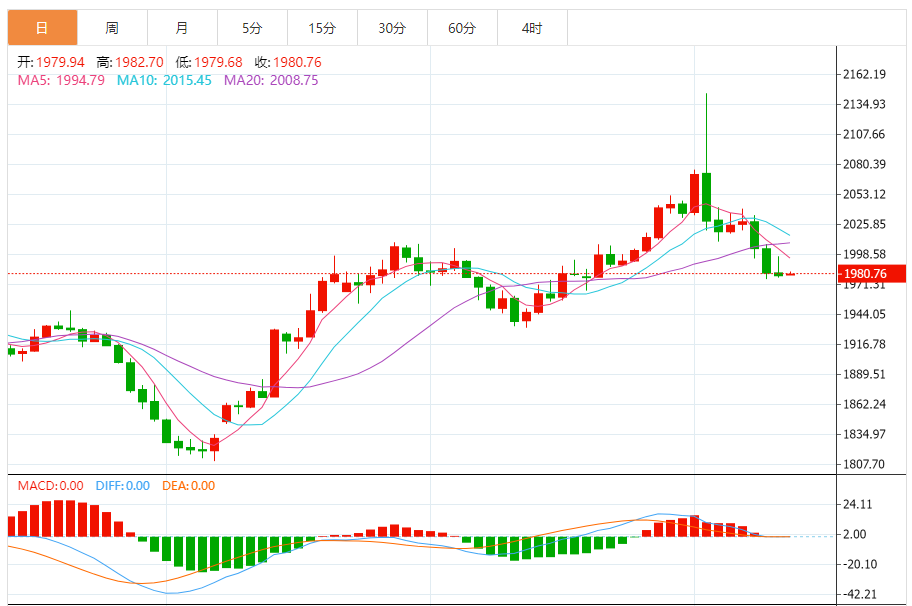Click the MA5: 1994.79 indicator text
The height and width of the screenshot is (606, 912).
pos(61,80)
